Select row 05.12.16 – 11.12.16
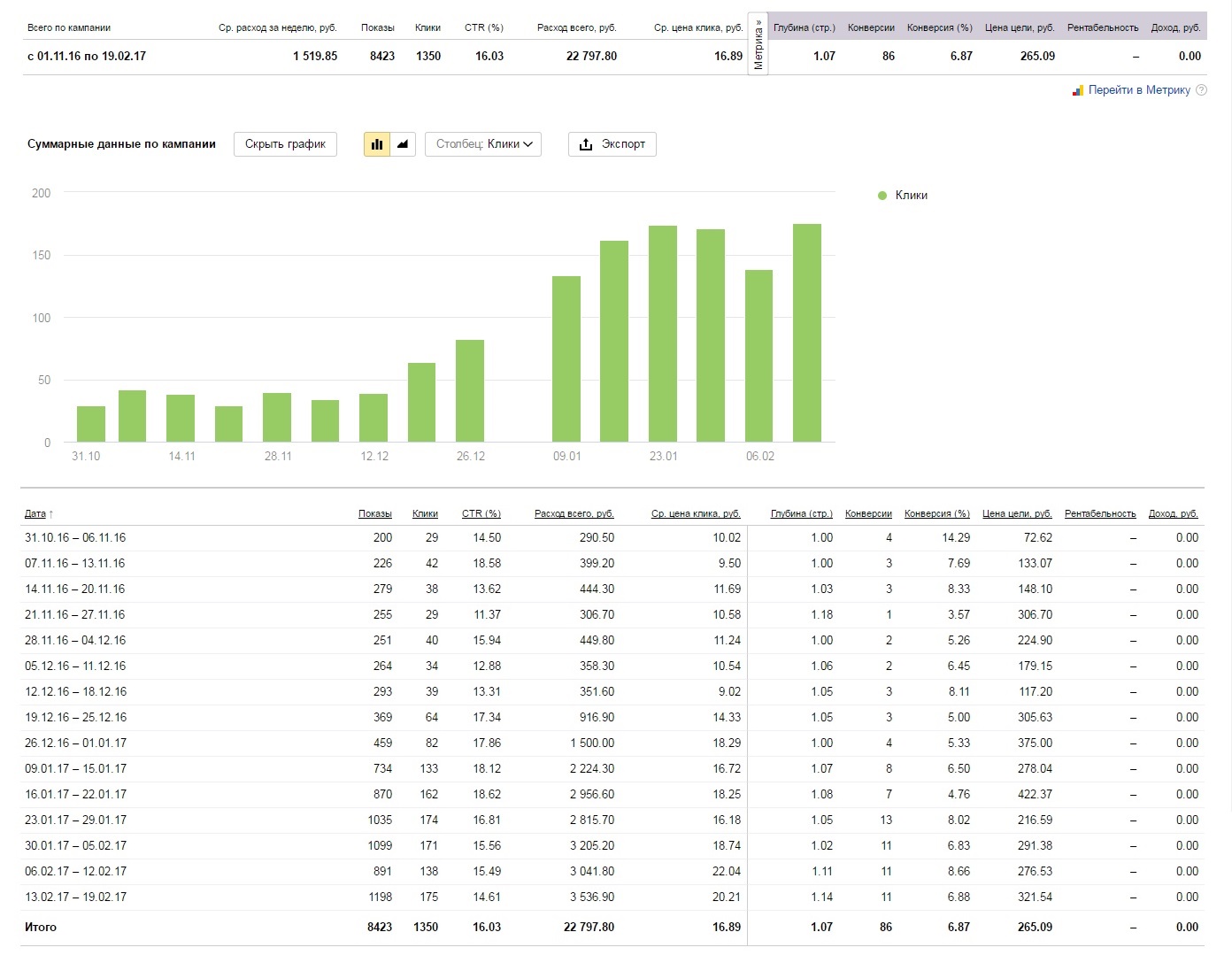 pos(612,666)
